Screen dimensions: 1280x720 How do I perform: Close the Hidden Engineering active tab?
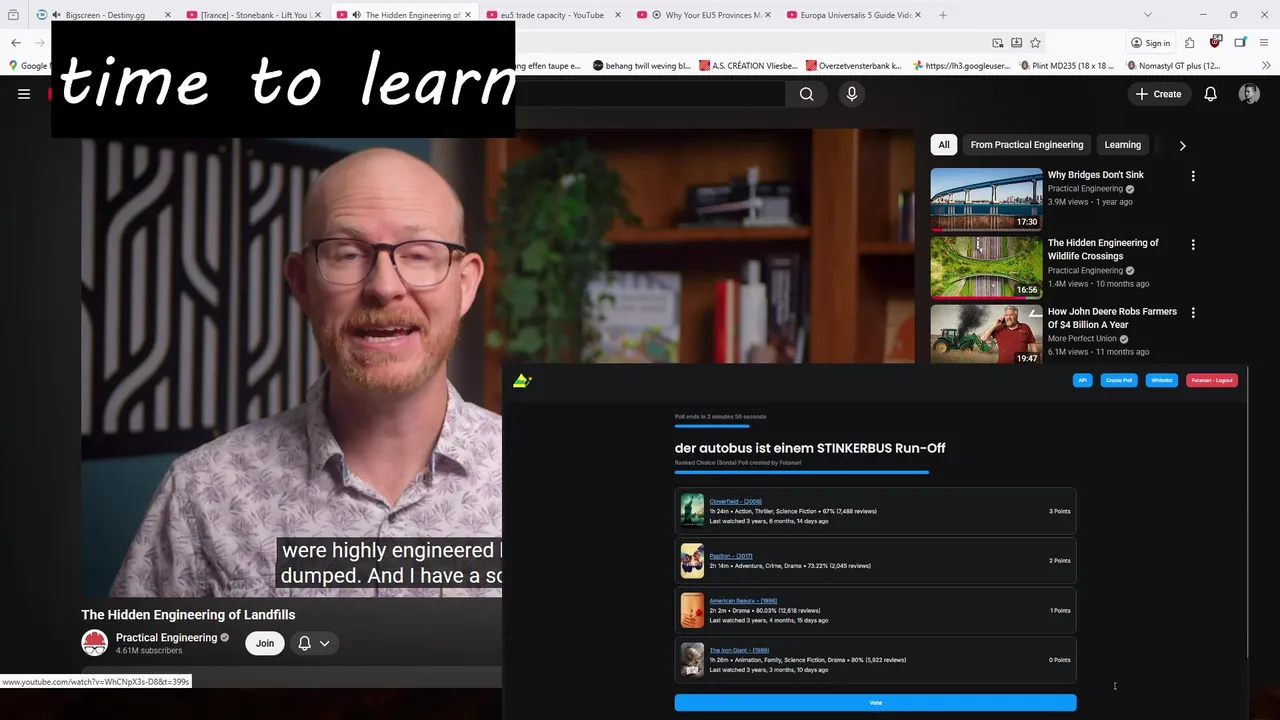click(467, 15)
